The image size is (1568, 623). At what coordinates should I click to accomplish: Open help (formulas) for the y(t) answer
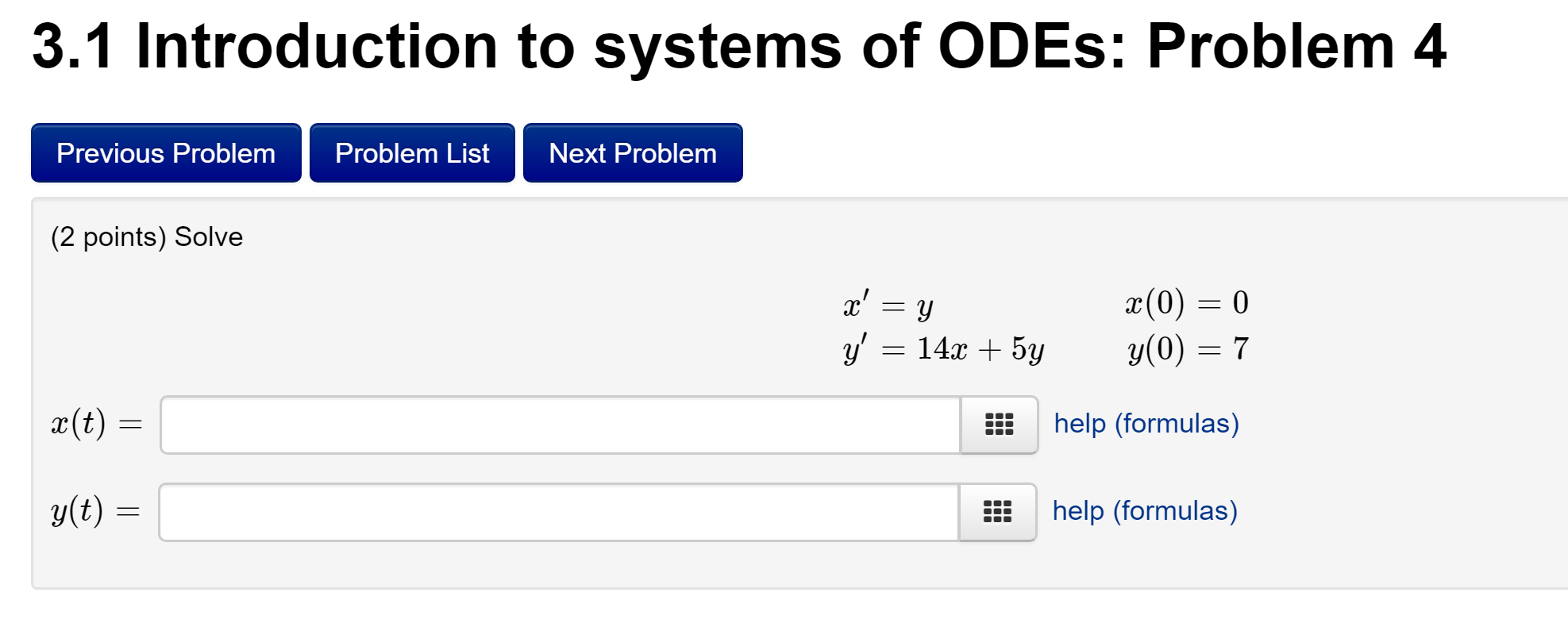tap(1144, 510)
